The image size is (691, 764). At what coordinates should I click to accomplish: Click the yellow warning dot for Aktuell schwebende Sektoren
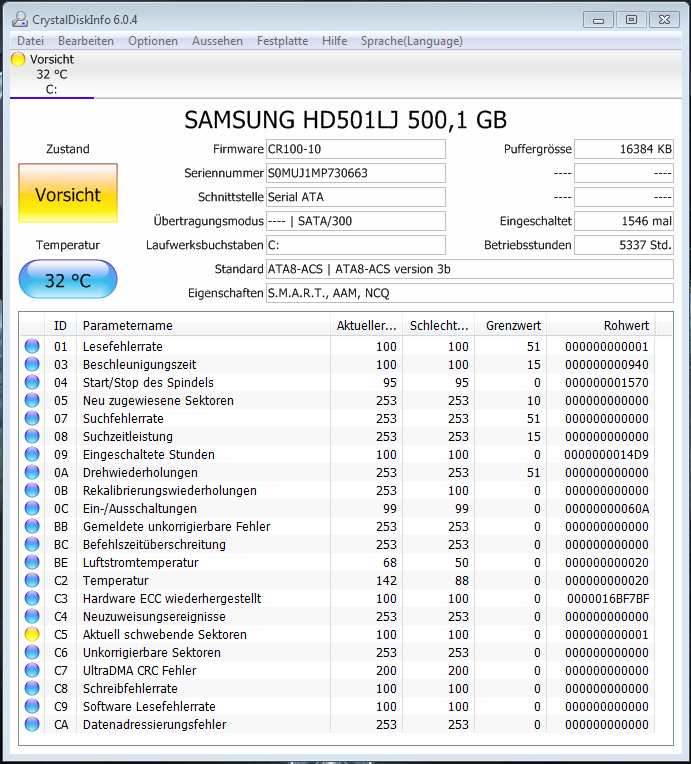tap(32, 634)
